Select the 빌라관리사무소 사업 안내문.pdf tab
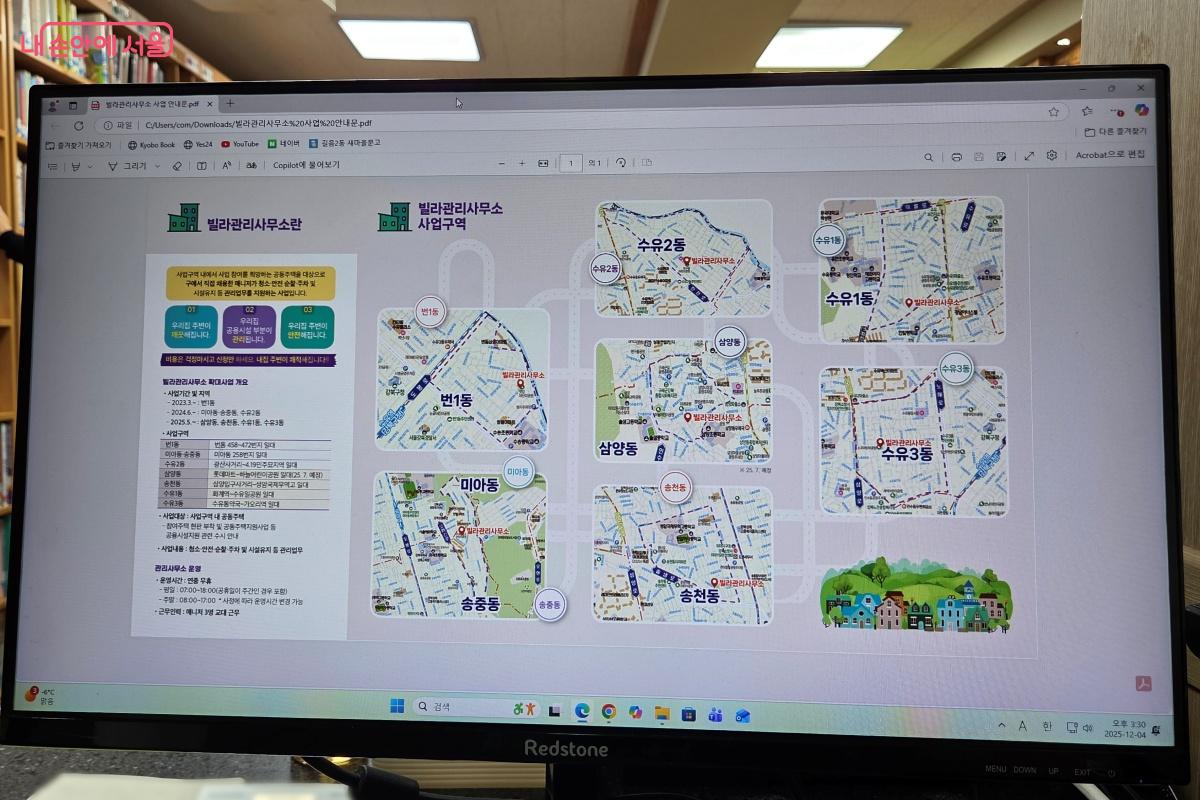 (150, 104)
